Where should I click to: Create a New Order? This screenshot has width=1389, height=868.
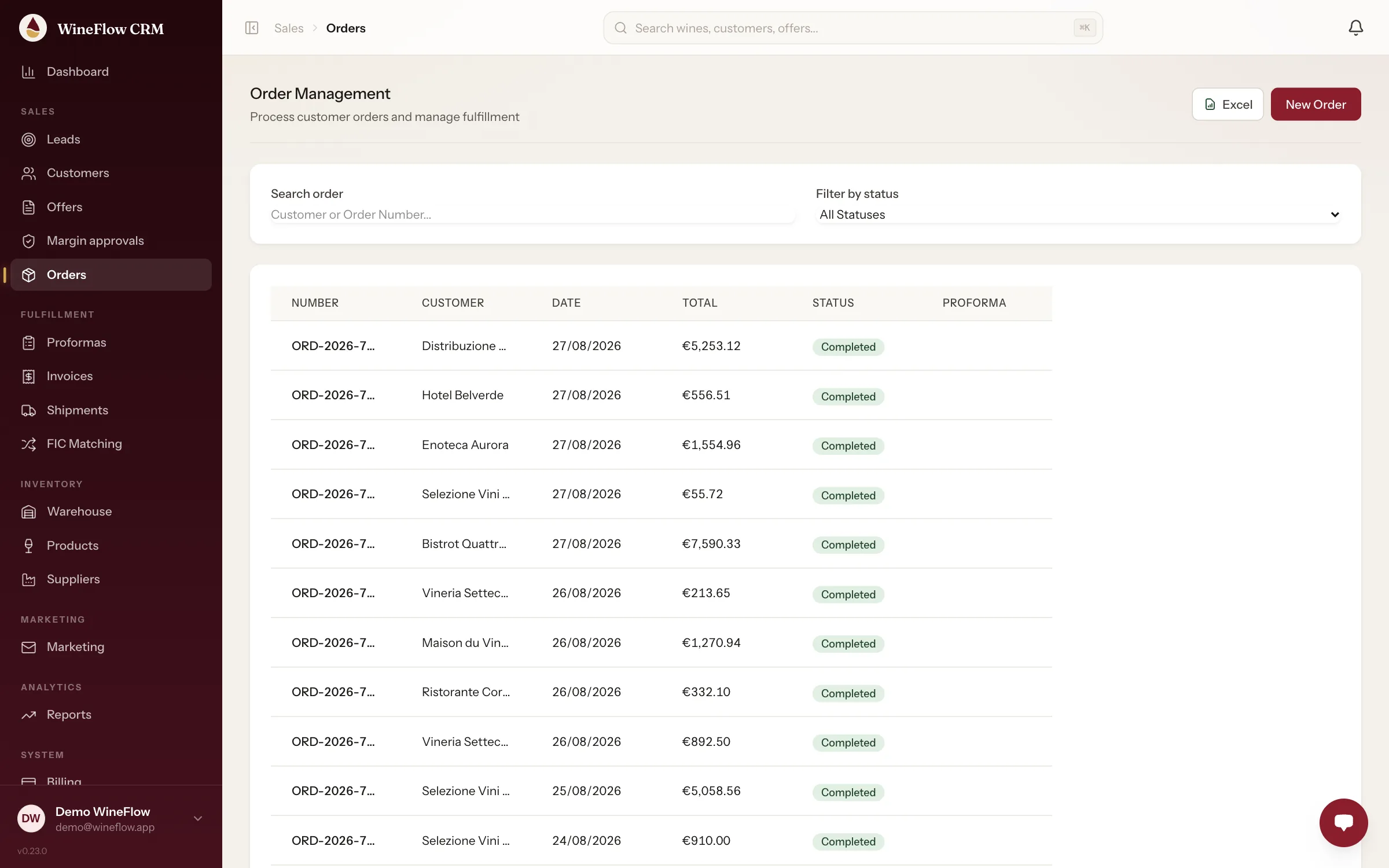[1315, 104]
